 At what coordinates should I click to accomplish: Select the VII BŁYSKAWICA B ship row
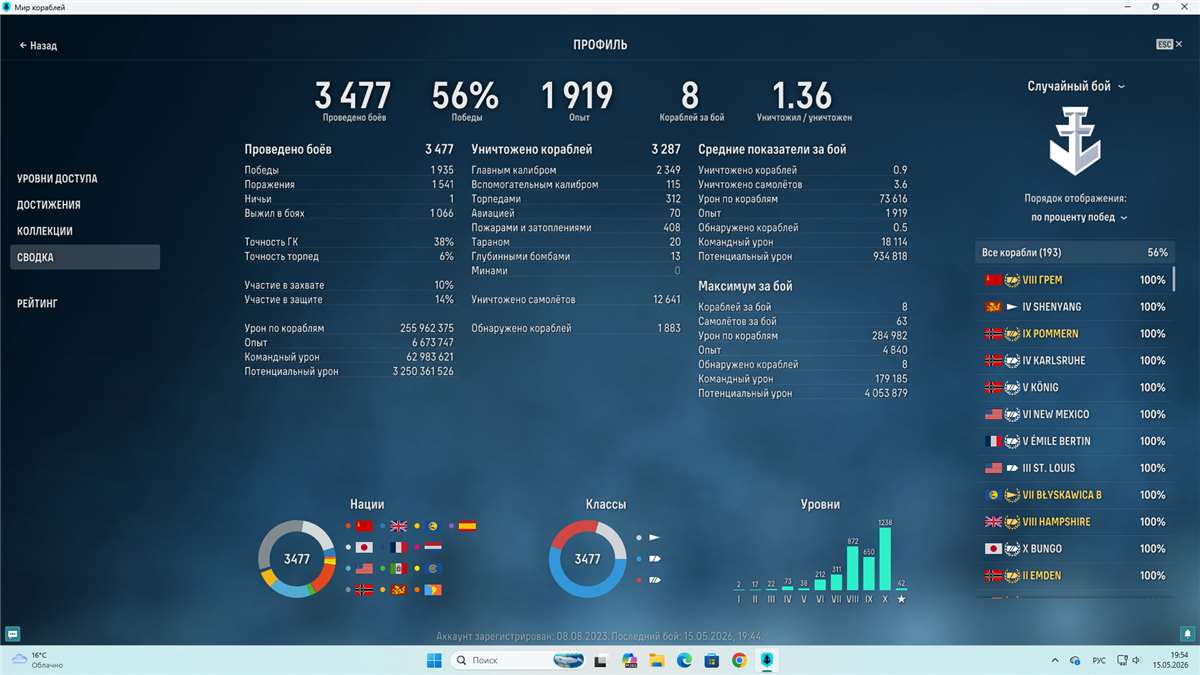click(x=1075, y=495)
